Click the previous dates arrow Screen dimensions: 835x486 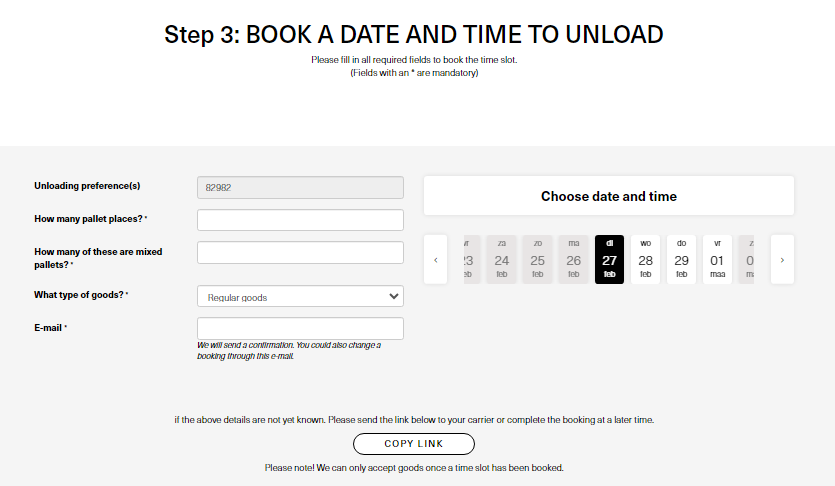coord(436,260)
